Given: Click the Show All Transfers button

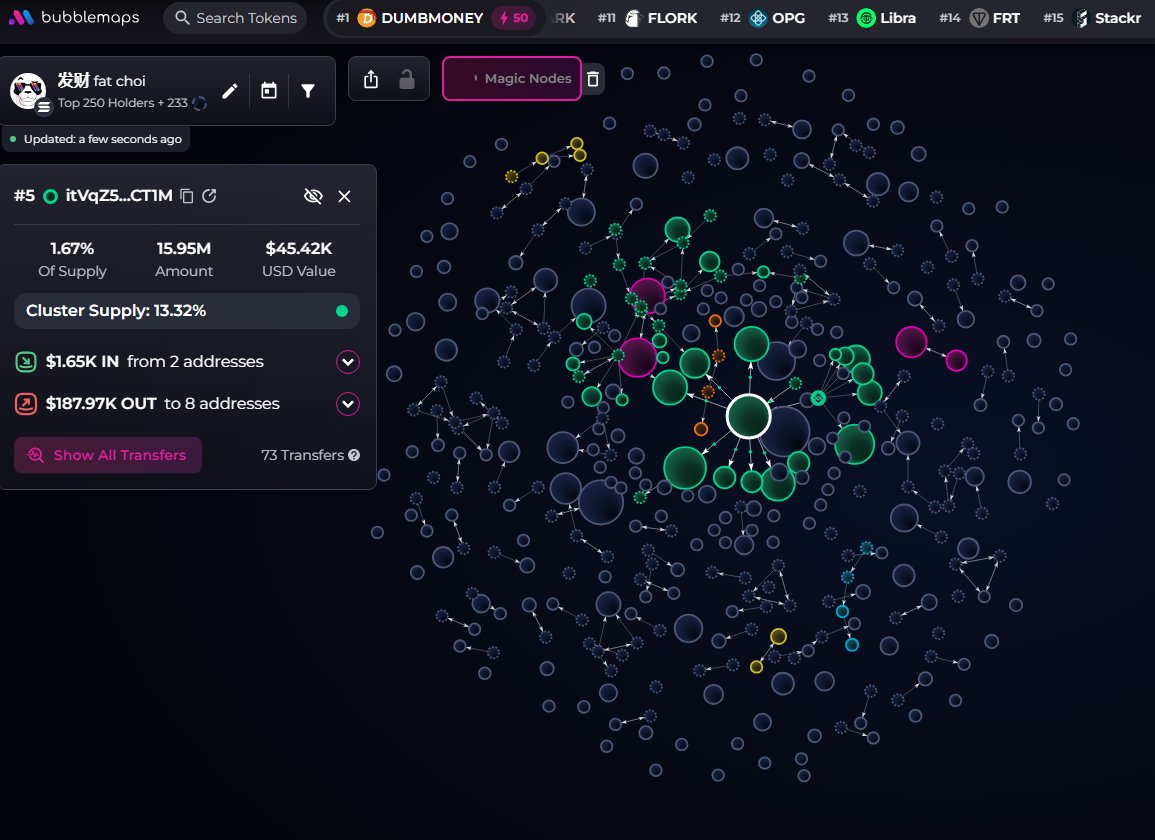Looking at the screenshot, I should click(108, 455).
